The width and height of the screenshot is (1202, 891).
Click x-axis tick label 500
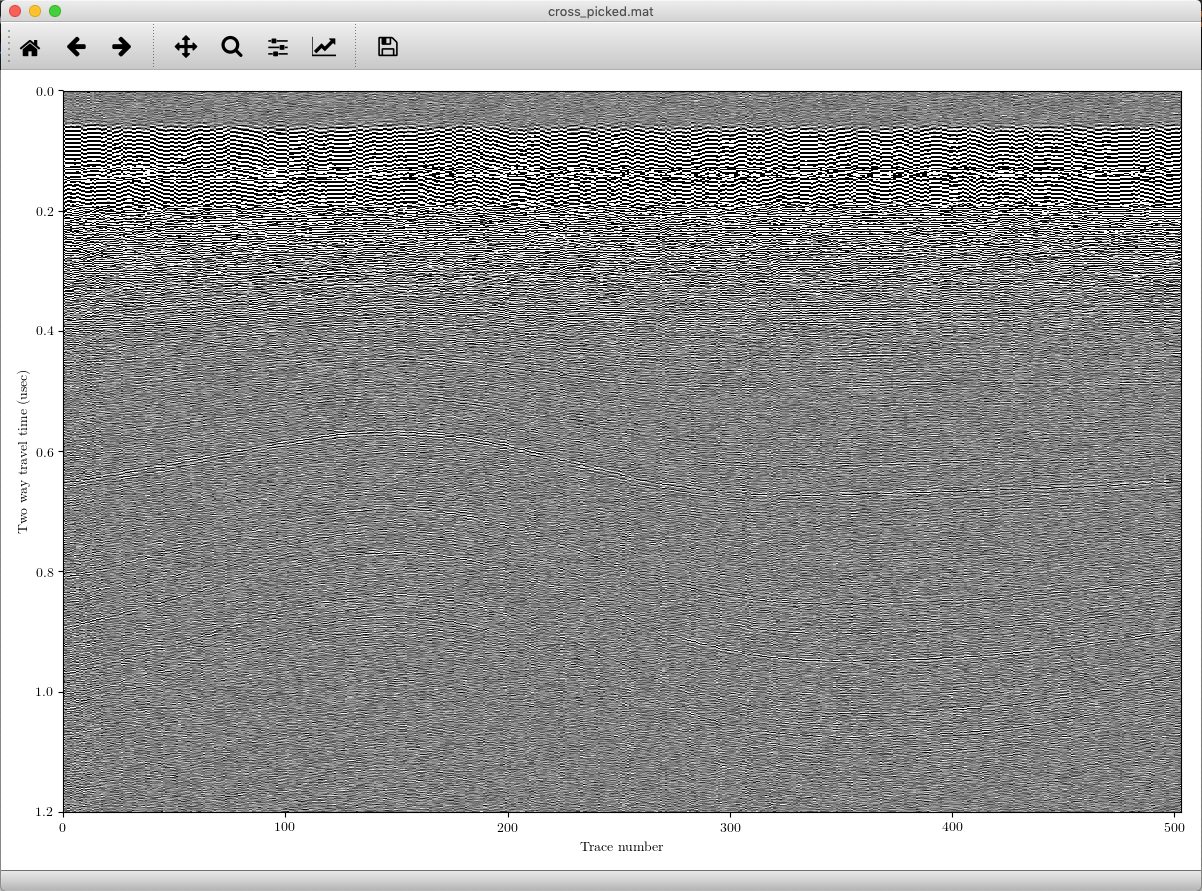pyautogui.click(x=1175, y=827)
